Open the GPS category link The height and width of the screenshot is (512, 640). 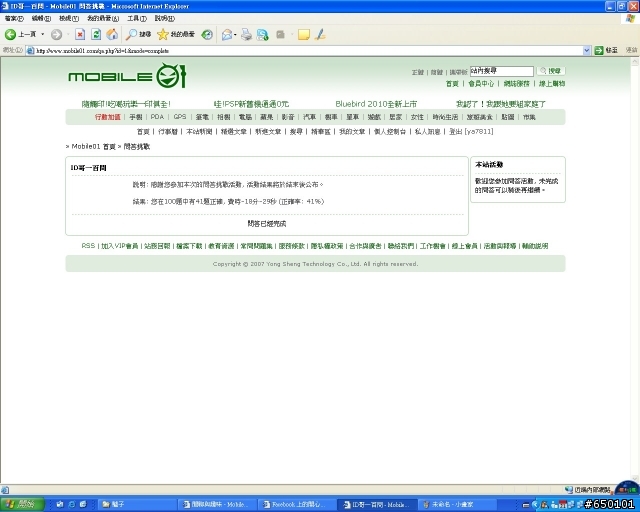point(180,117)
